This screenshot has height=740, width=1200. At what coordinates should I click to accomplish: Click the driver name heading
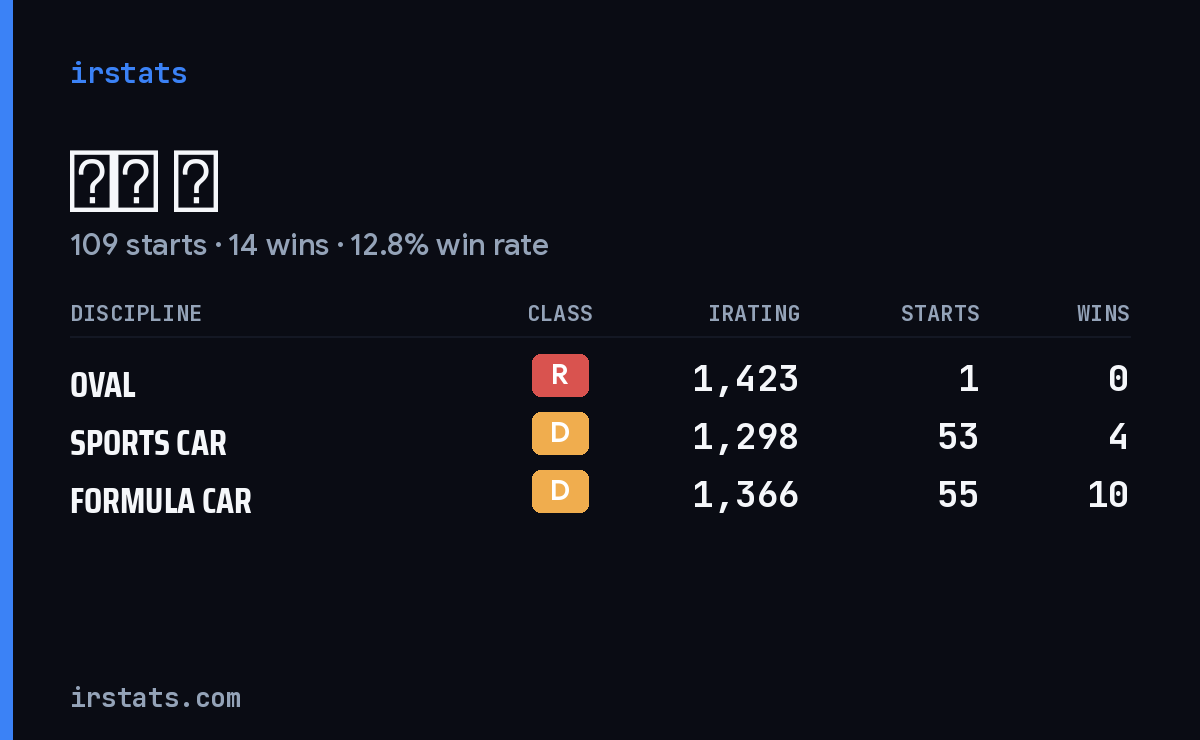pos(144,182)
